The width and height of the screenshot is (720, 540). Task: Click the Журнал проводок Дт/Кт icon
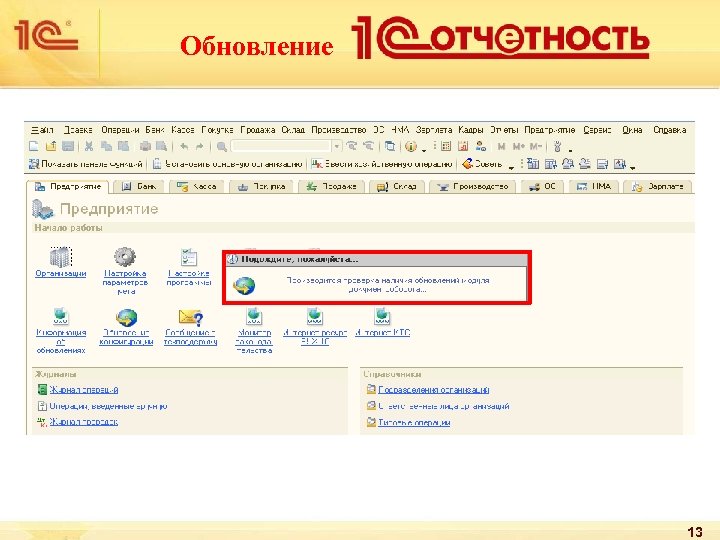tap(42, 422)
